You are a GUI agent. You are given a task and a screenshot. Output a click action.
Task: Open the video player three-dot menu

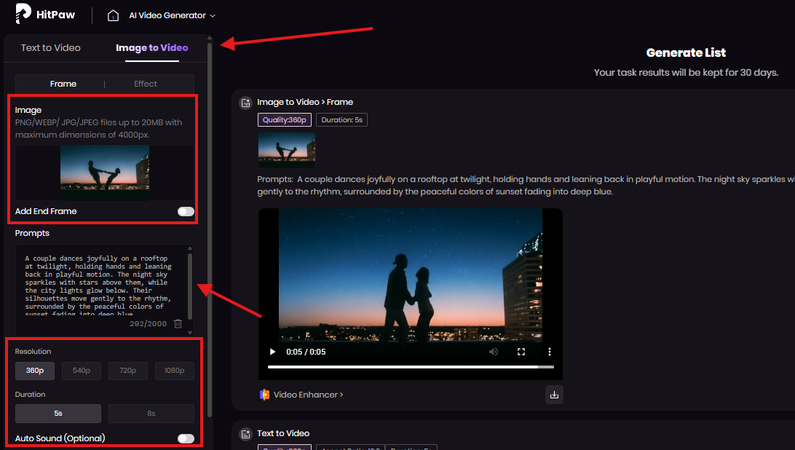point(549,352)
